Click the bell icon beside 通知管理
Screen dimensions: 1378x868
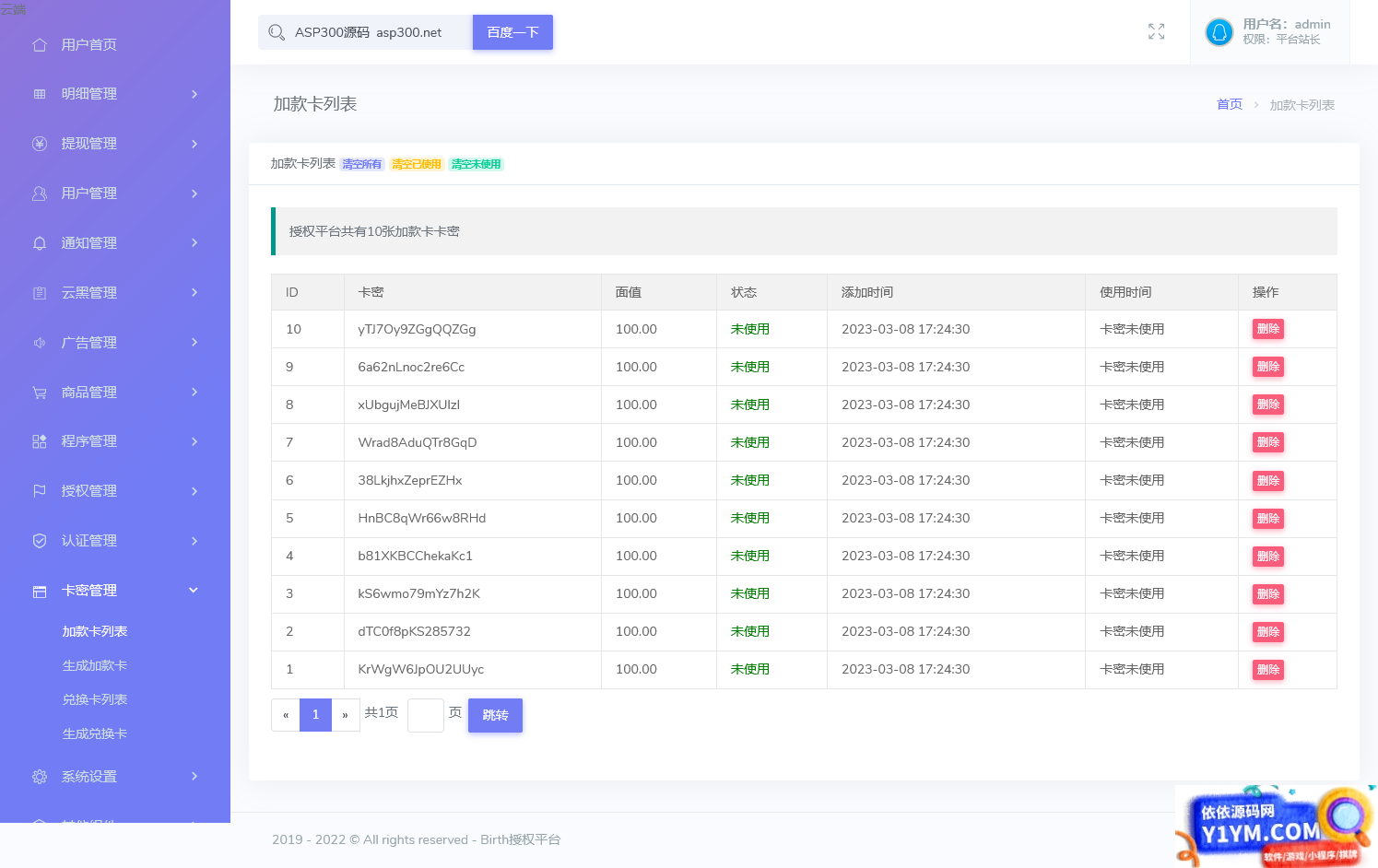(40, 243)
